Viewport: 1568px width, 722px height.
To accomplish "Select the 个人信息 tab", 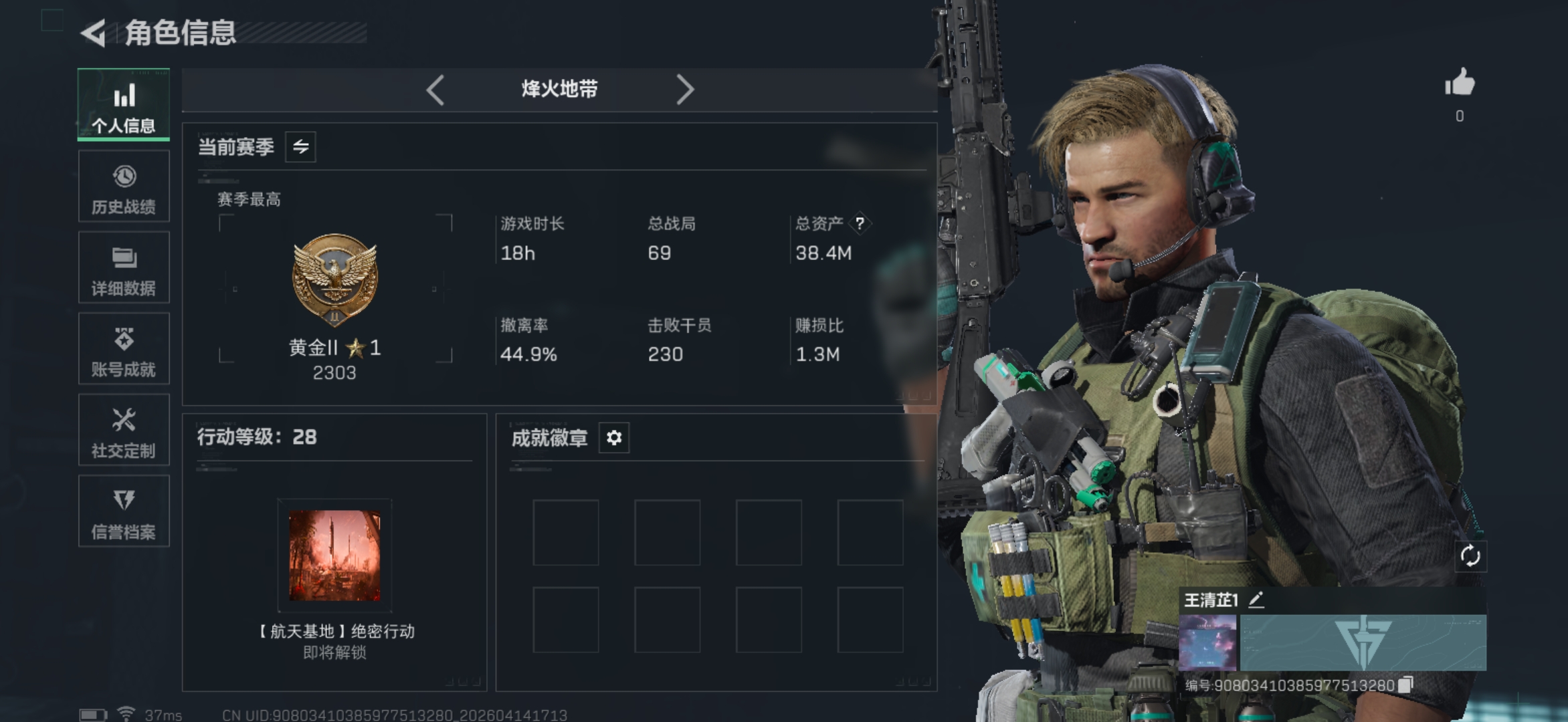I will coord(124,105).
